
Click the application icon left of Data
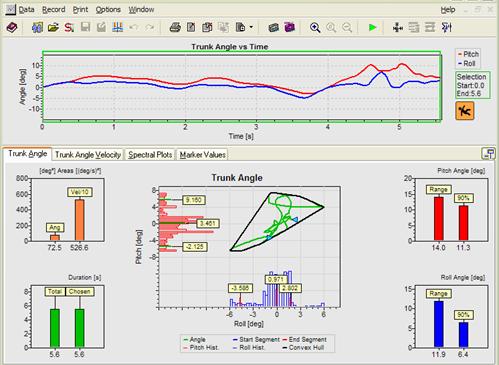pos(10,9)
